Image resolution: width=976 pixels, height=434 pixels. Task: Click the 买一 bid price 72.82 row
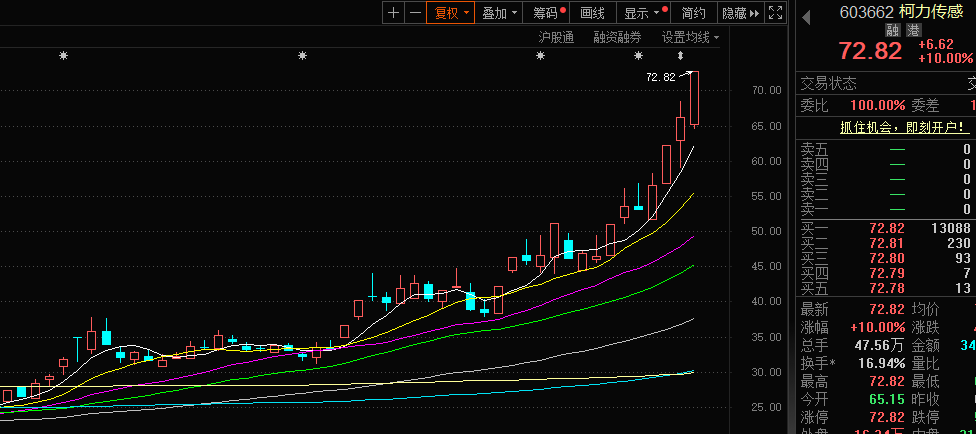click(885, 229)
